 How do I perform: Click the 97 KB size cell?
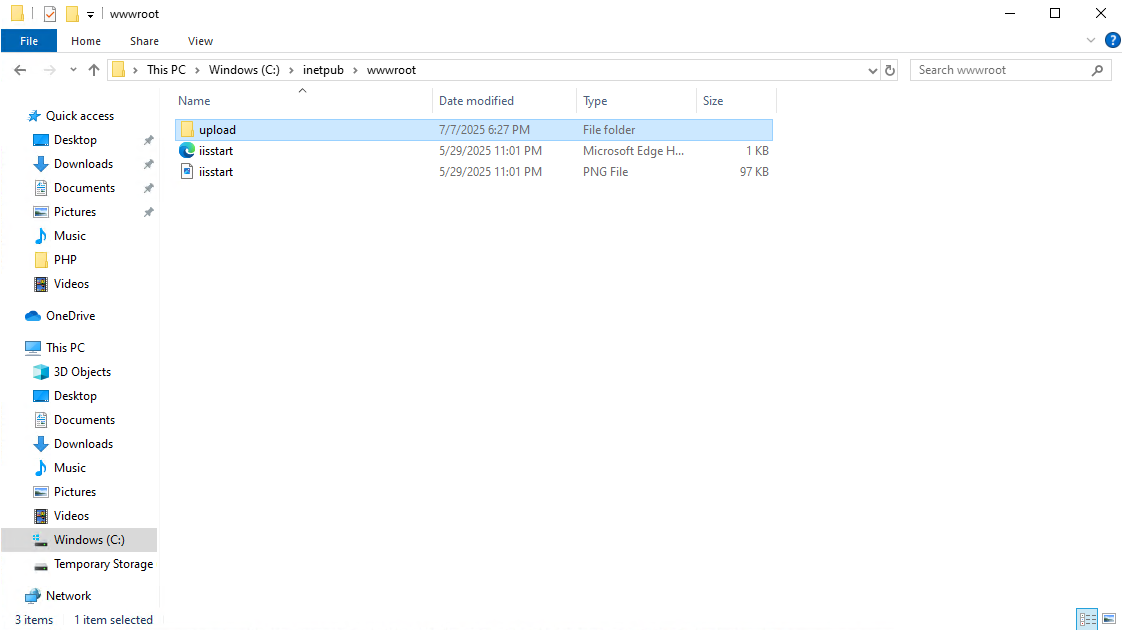(754, 172)
